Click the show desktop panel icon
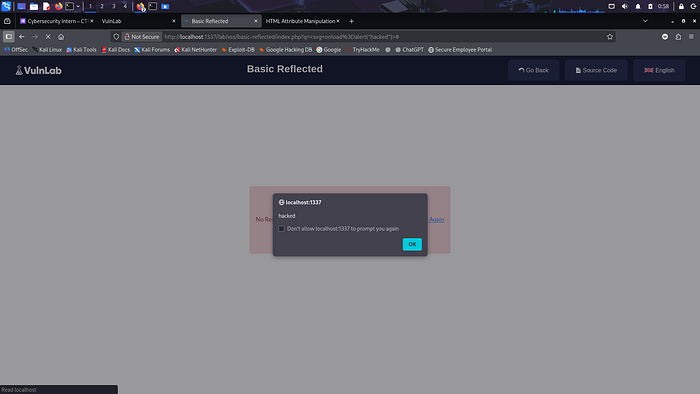Viewport: 700px width, 394px height. (x=21, y=6)
